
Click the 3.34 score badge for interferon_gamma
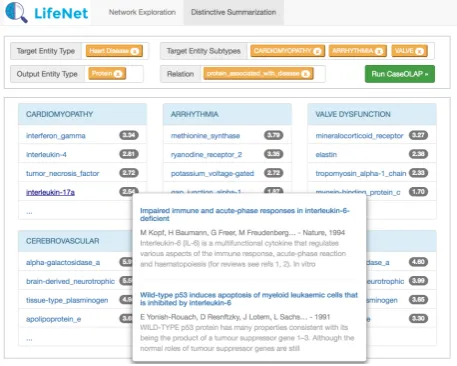(129, 135)
